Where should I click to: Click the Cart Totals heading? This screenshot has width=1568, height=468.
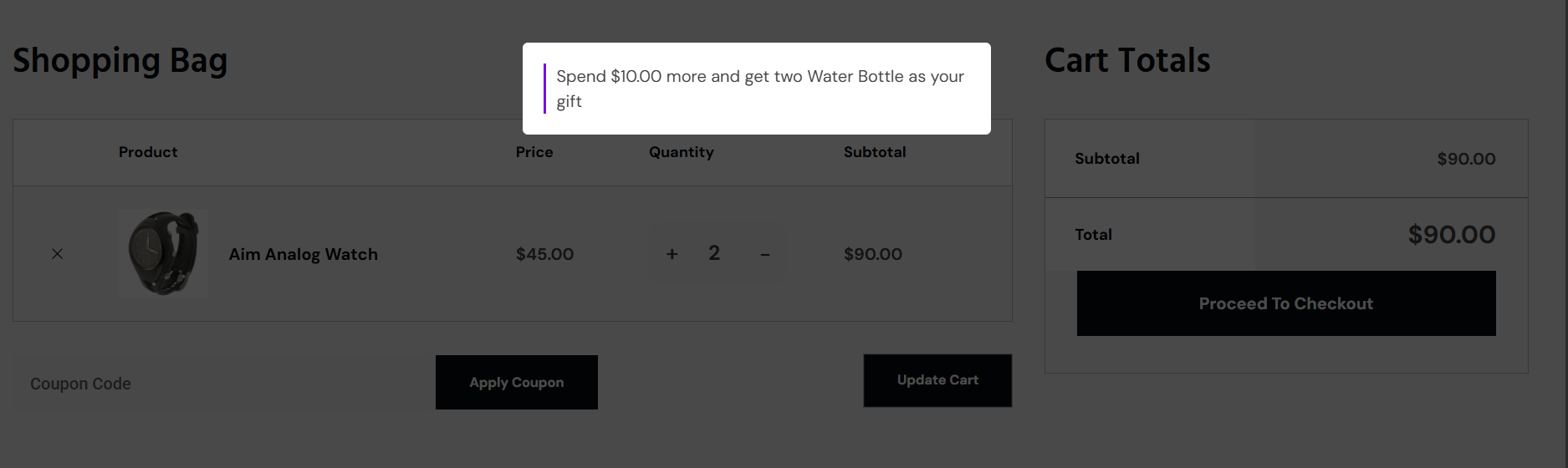[x=1127, y=61]
